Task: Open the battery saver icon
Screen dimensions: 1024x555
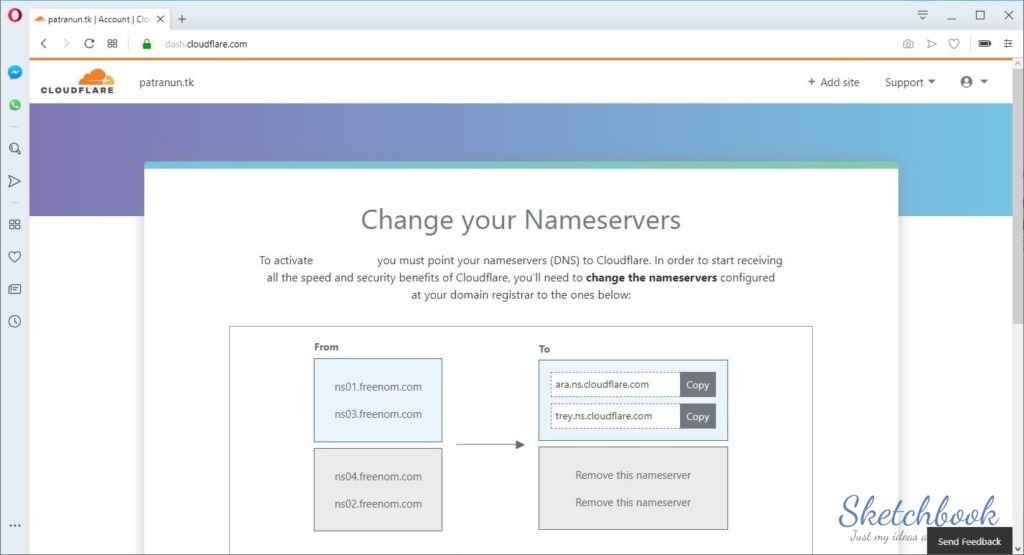Action: click(x=985, y=44)
